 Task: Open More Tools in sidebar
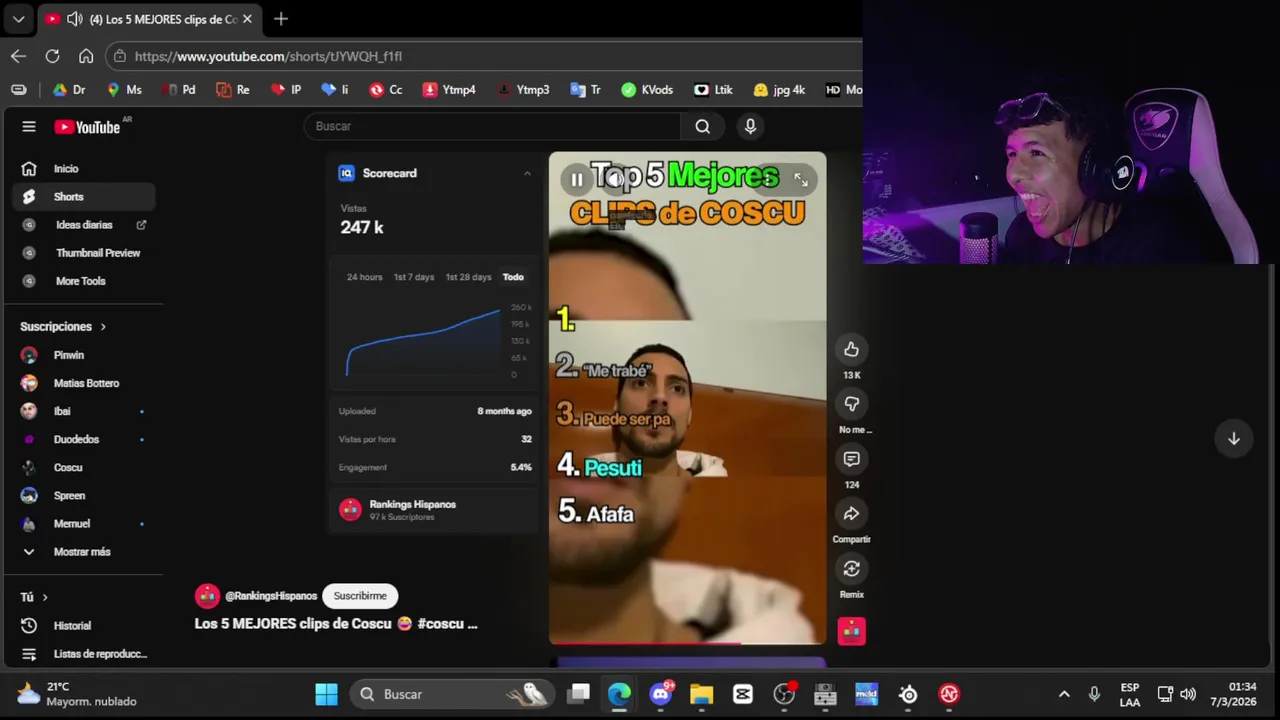[84, 281]
